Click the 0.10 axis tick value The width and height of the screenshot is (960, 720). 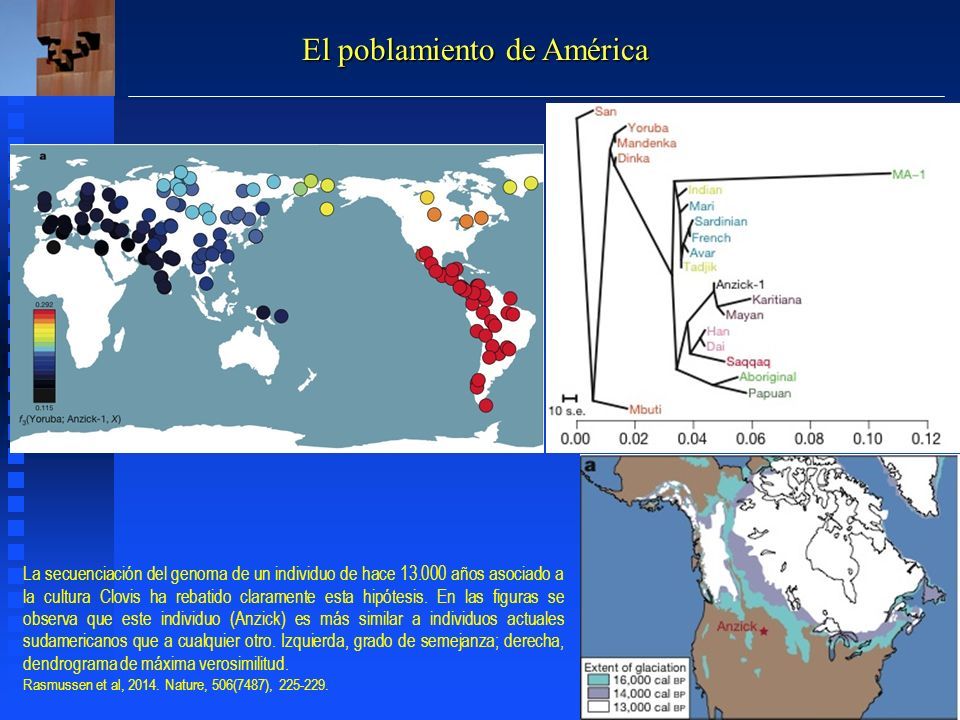pos(868,439)
